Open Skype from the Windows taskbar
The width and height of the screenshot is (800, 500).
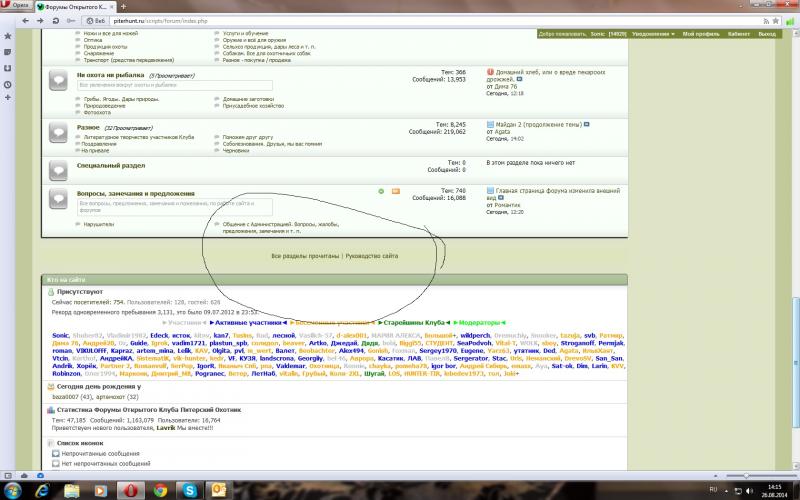click(189, 490)
